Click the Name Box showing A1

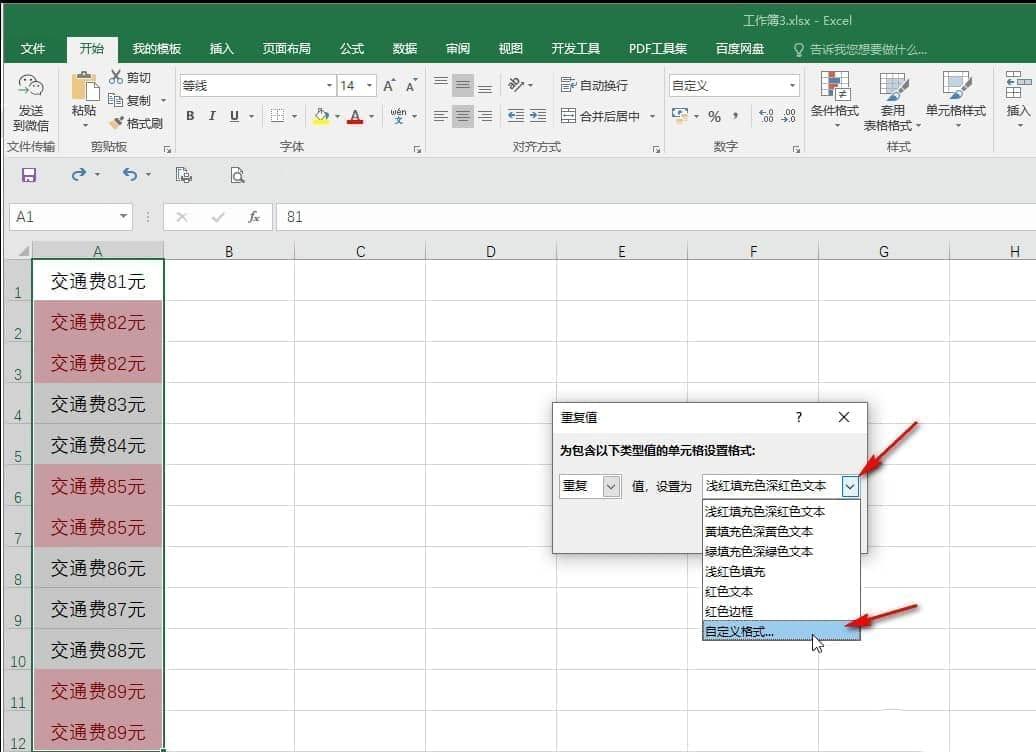pyautogui.click(x=71, y=217)
